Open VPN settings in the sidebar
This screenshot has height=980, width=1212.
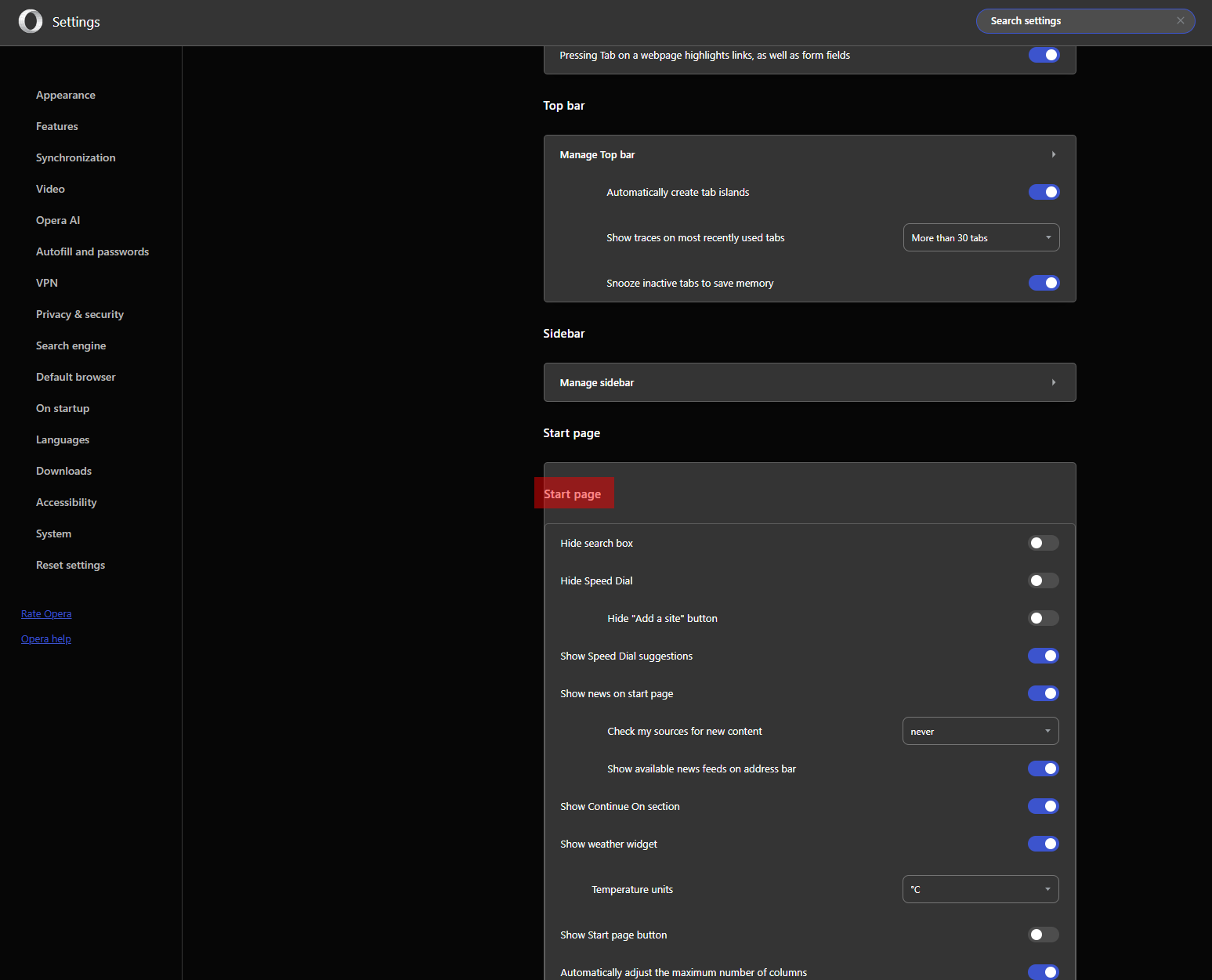coord(47,284)
